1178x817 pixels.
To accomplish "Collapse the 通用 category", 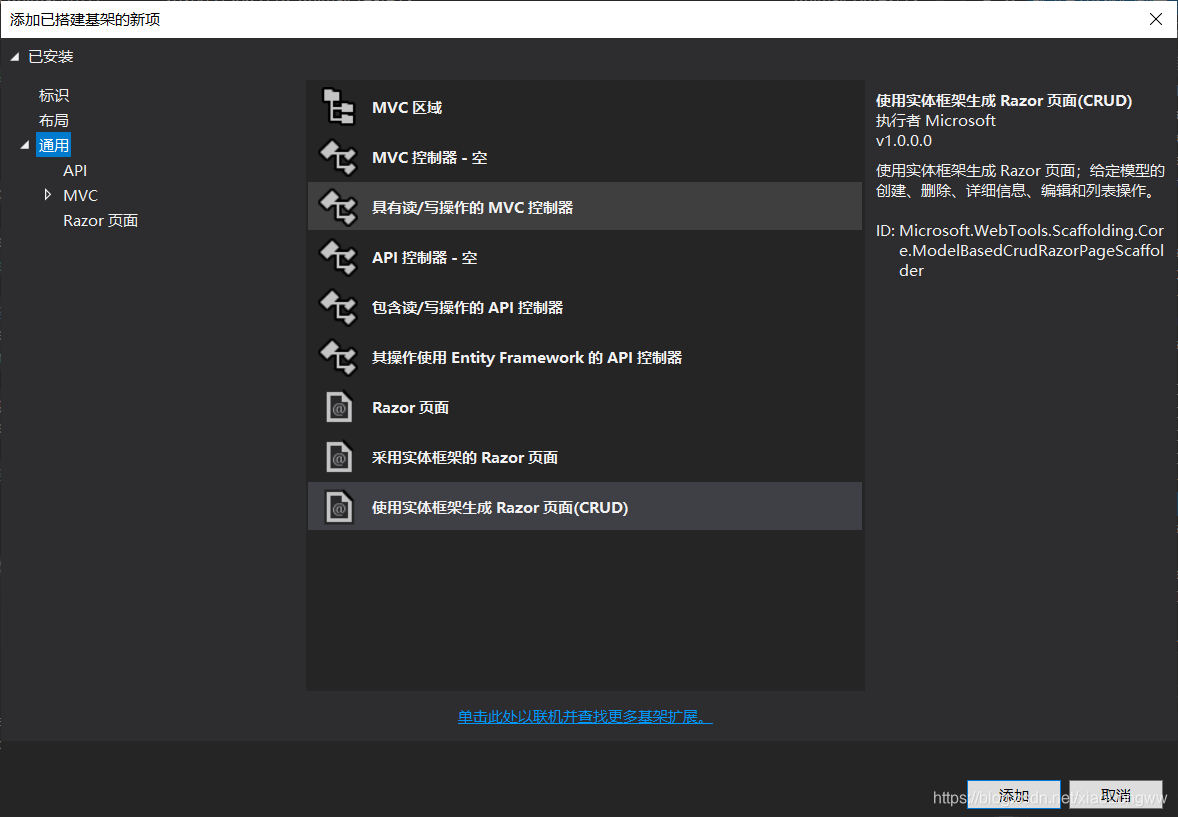I will 25,144.
